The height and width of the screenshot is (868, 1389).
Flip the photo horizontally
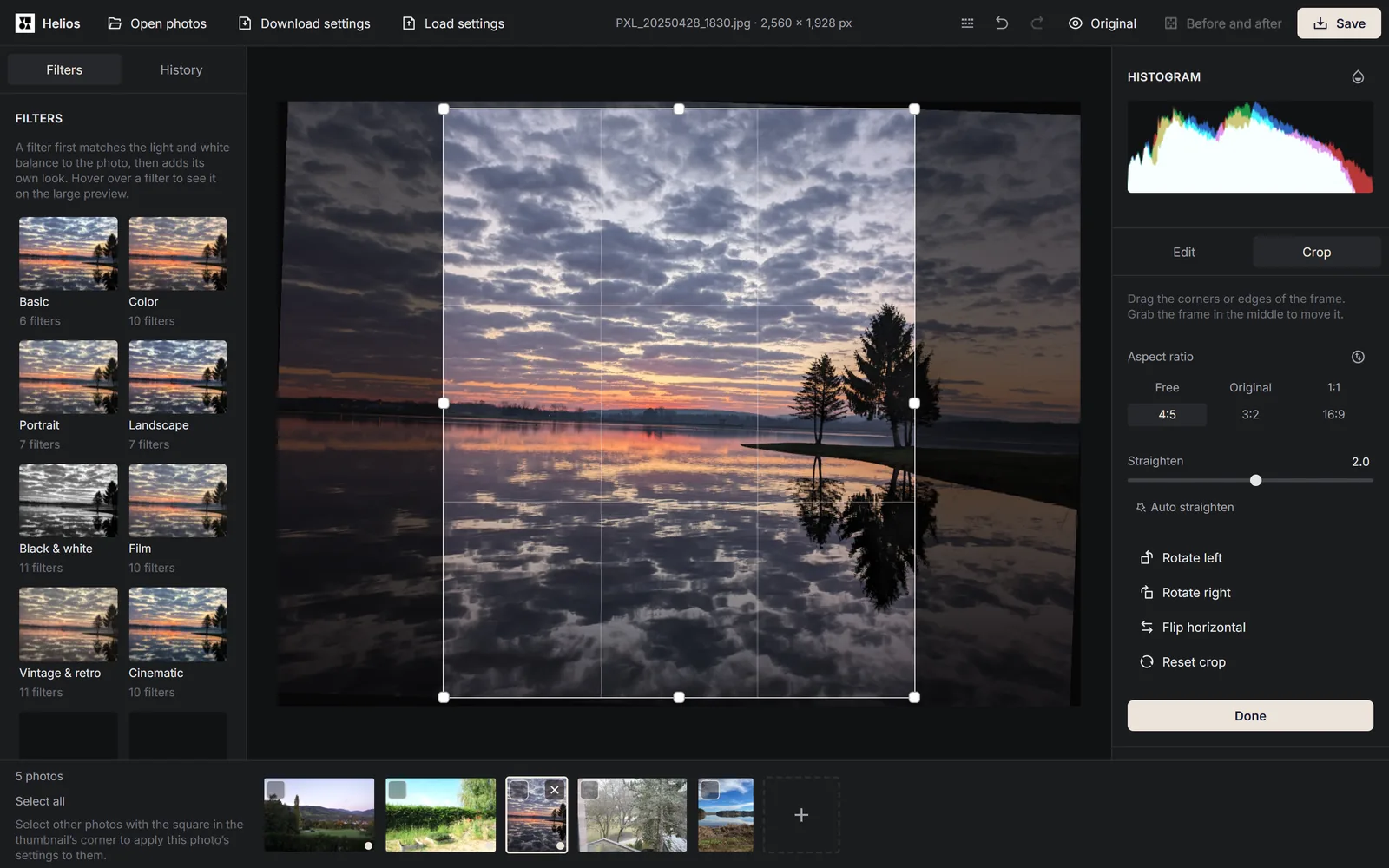(1192, 627)
